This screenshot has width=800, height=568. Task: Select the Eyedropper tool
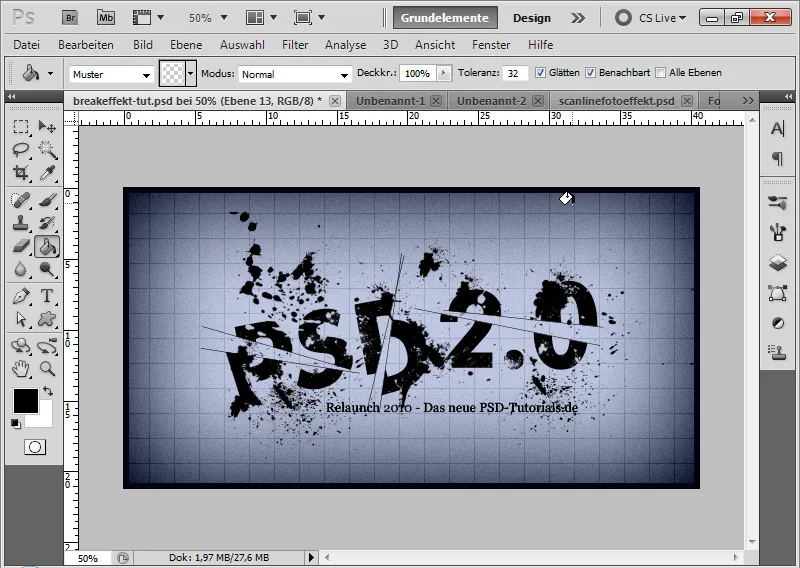pos(47,173)
